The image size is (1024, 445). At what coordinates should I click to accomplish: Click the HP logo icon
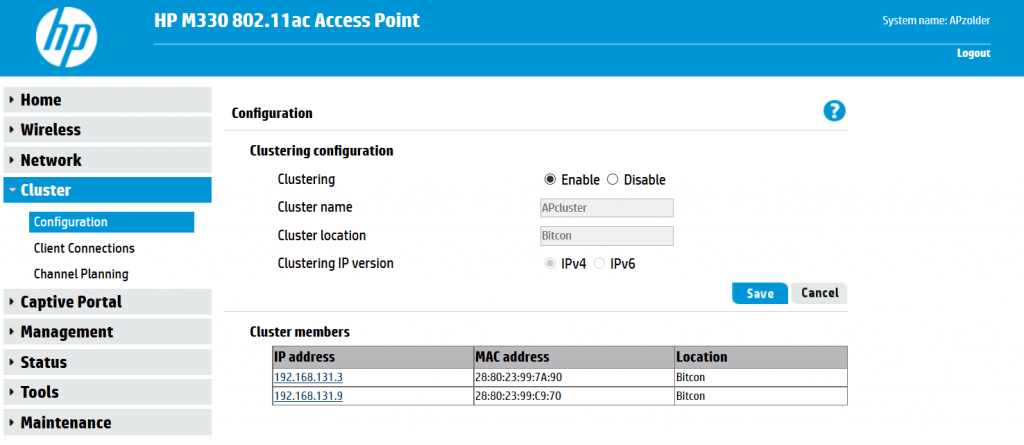coord(67,37)
